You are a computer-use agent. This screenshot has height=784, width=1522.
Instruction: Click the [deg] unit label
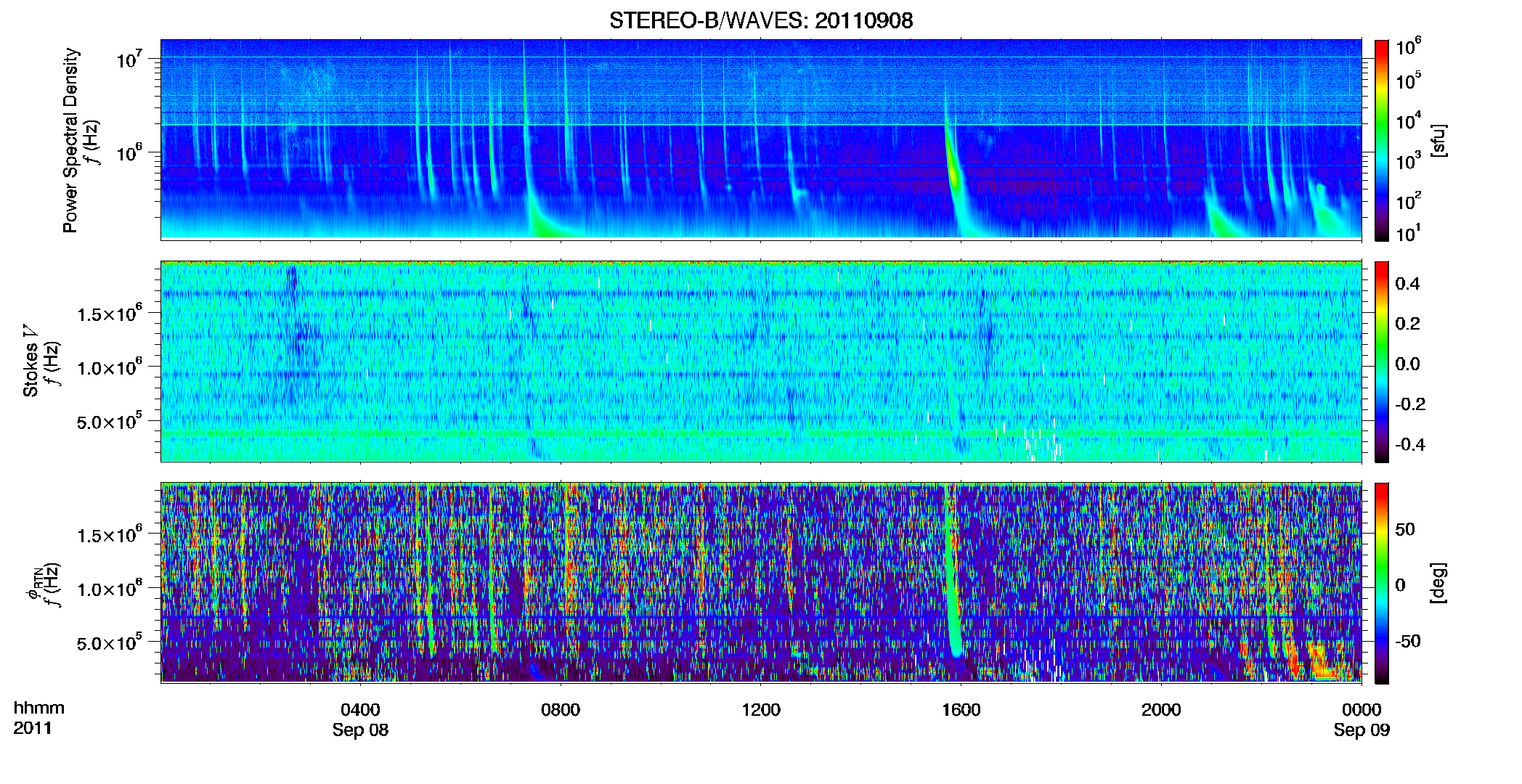pyautogui.click(x=1438, y=583)
